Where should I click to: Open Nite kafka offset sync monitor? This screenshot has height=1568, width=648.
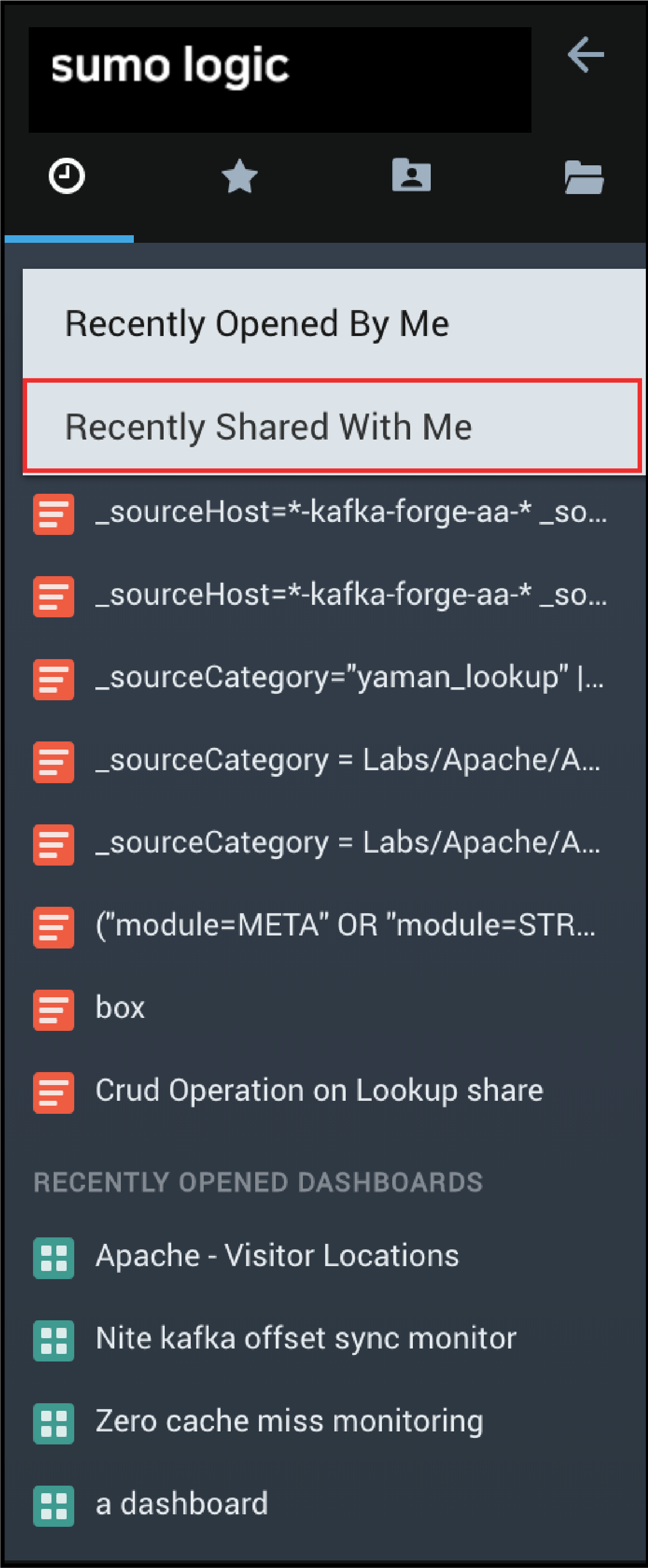[306, 1339]
